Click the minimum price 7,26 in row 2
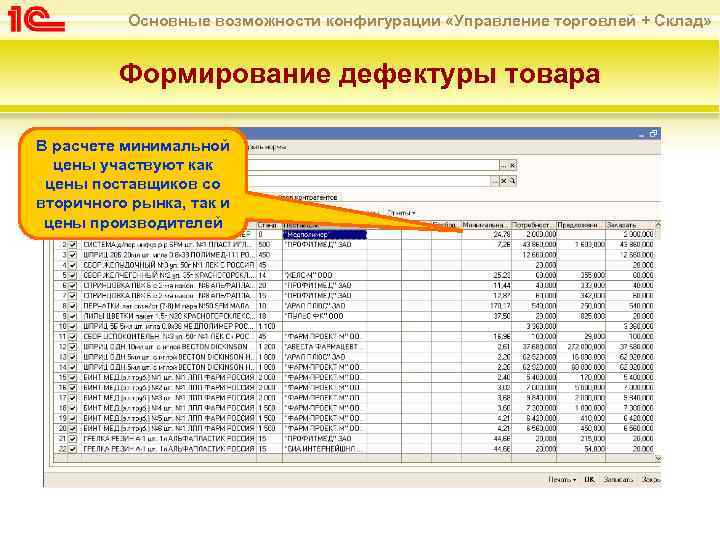This screenshot has height=540, width=720. click(x=504, y=245)
